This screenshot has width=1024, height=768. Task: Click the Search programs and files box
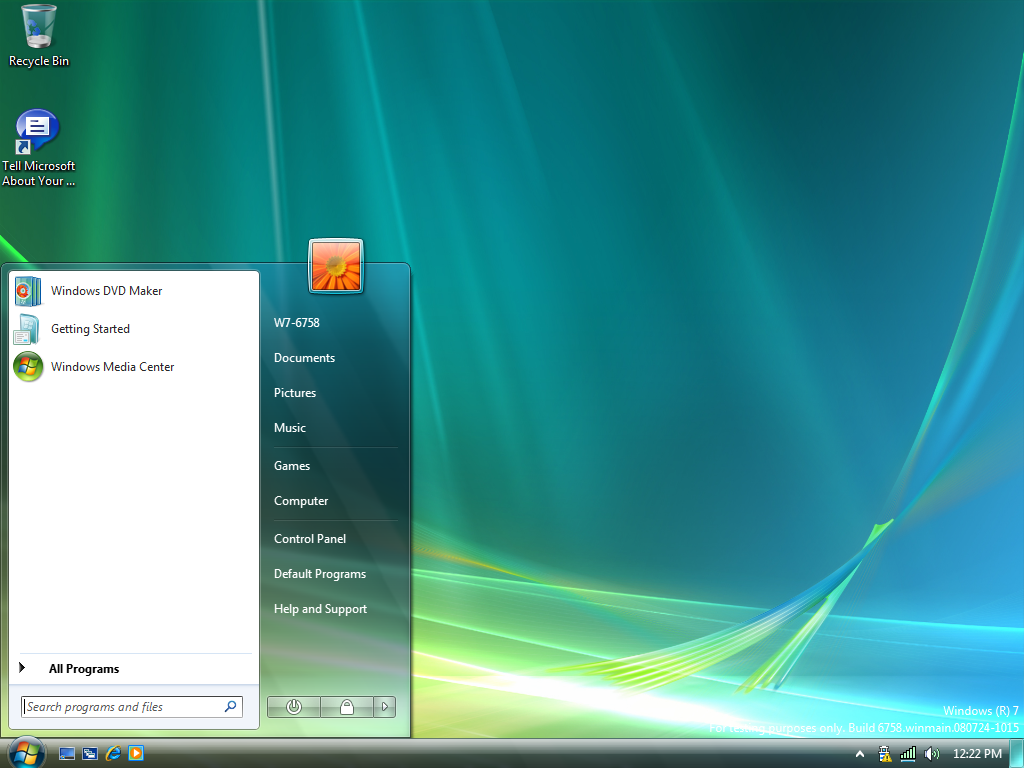122,707
